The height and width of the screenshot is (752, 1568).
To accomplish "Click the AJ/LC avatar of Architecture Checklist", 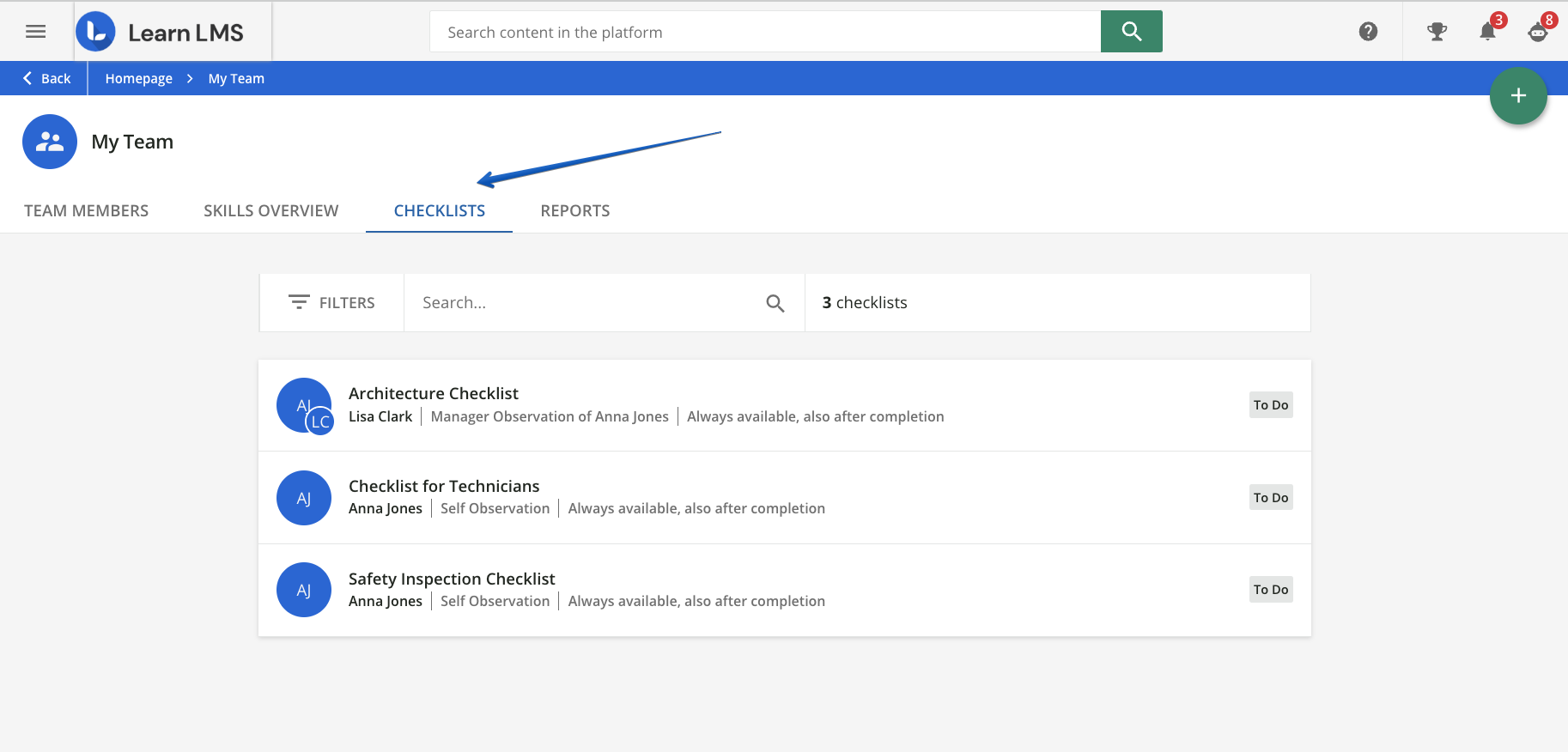I will coord(305,406).
